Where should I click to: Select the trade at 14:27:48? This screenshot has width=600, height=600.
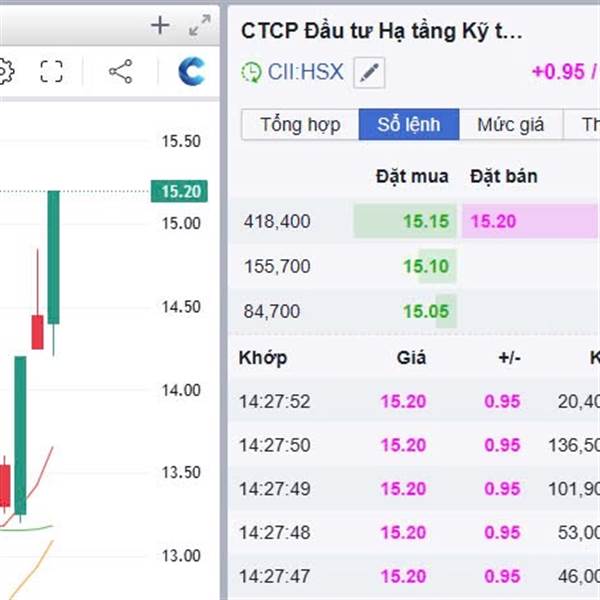414,532
